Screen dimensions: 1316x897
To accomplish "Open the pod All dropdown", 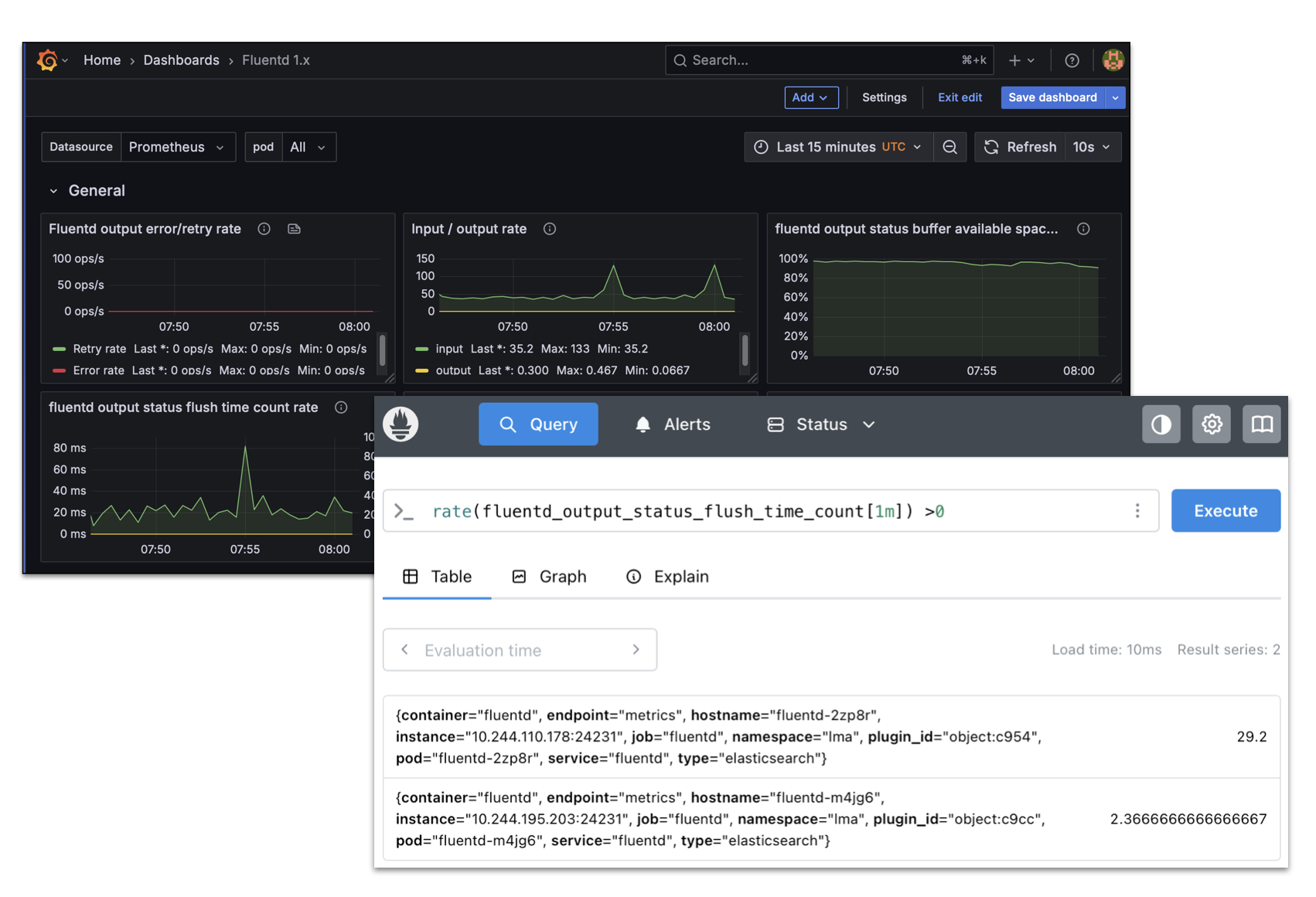I will pos(309,147).
